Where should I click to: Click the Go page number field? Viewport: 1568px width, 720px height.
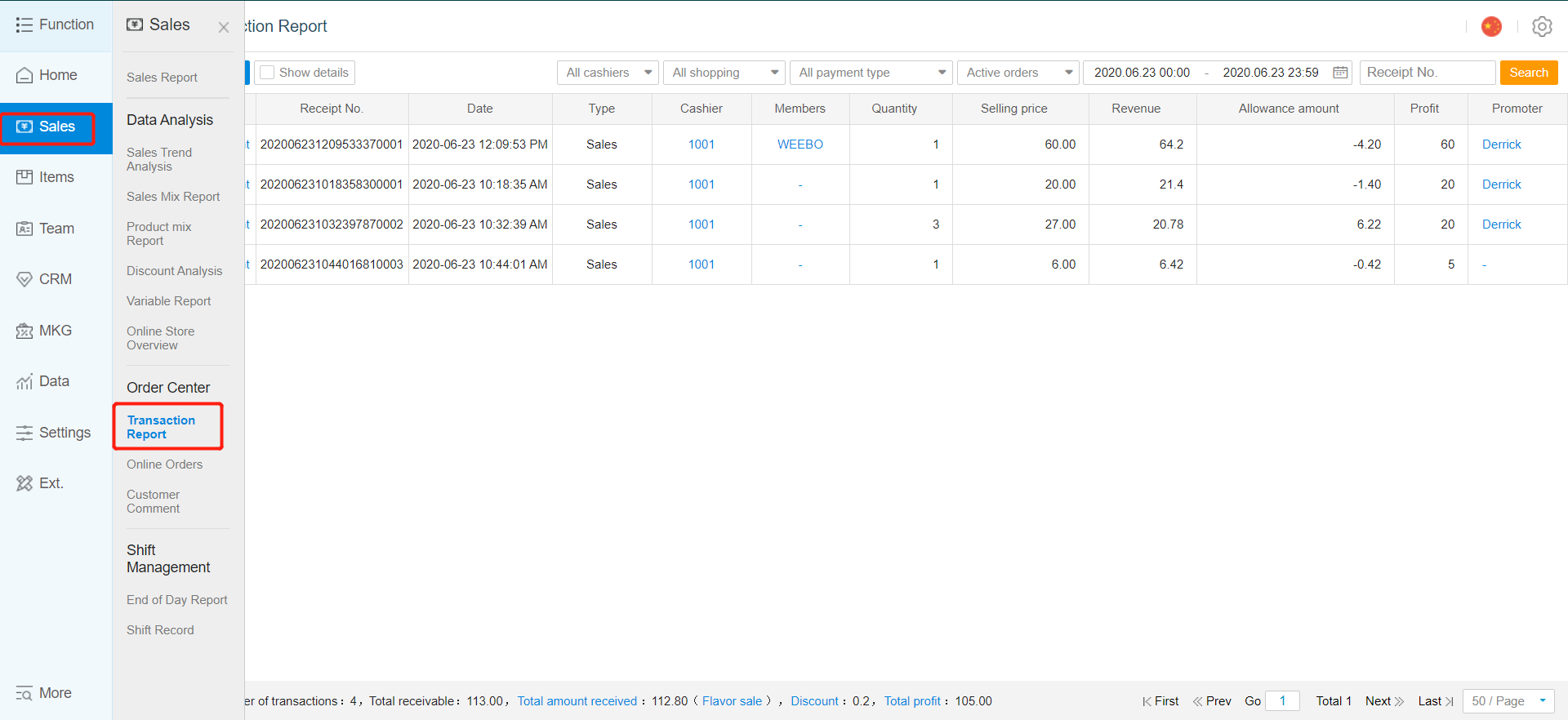pos(1282,701)
